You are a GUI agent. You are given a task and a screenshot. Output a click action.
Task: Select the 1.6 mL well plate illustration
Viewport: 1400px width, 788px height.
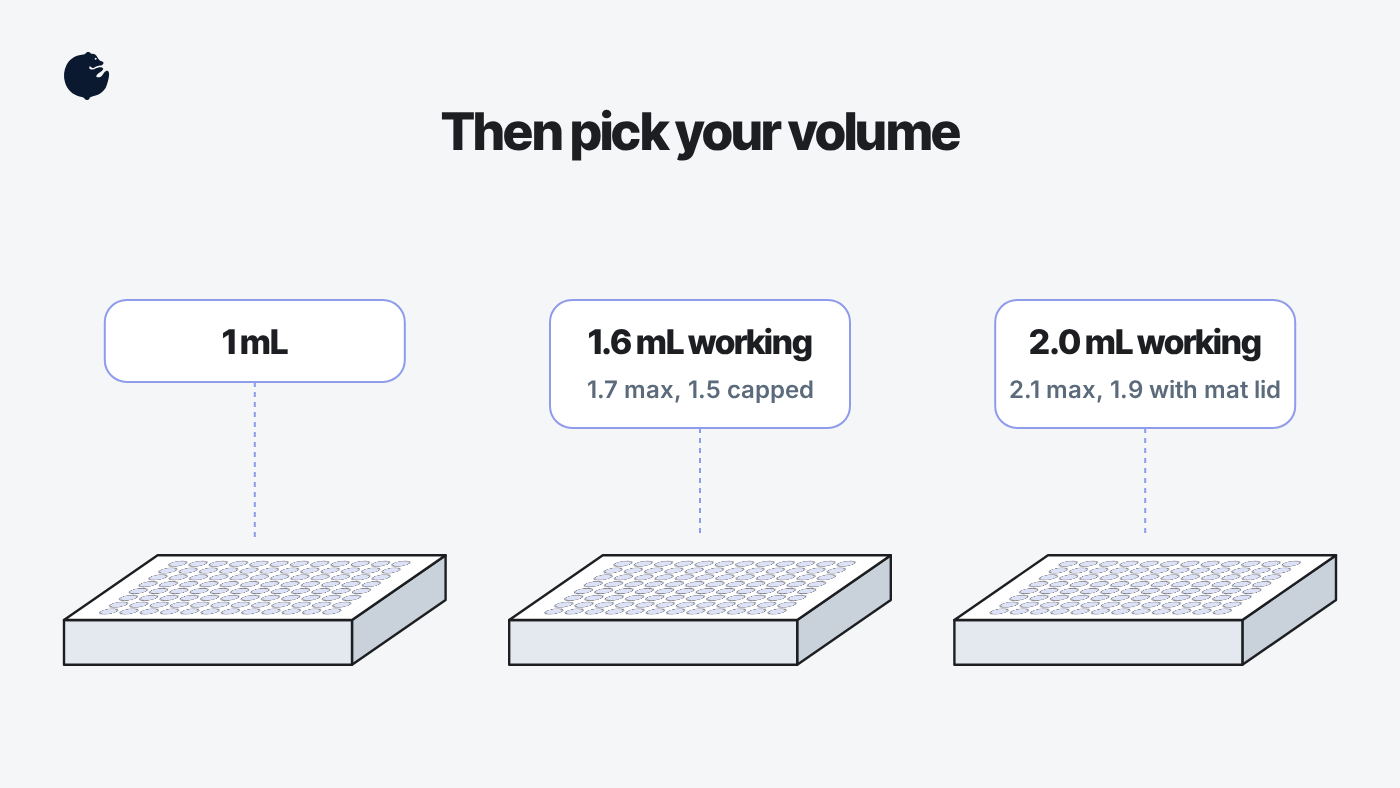click(699, 610)
